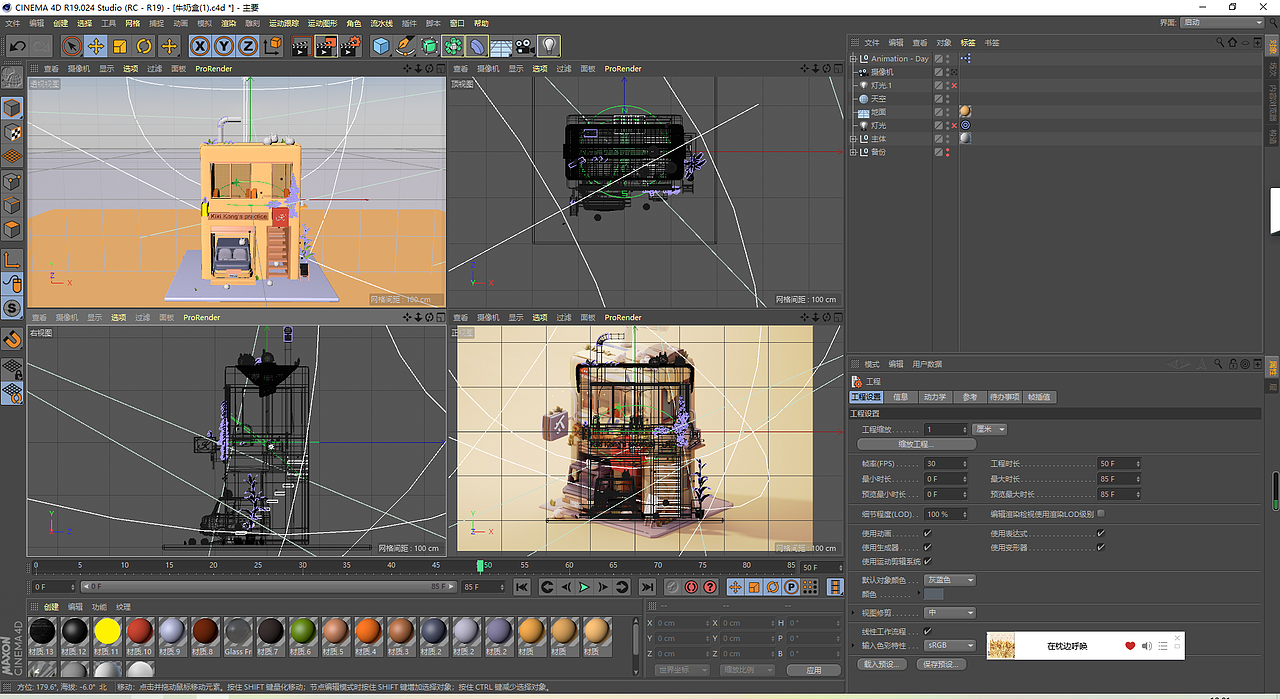The image size is (1280, 699).
Task: Toggle 使用变形器 checkbox
Action: (x=1101, y=548)
